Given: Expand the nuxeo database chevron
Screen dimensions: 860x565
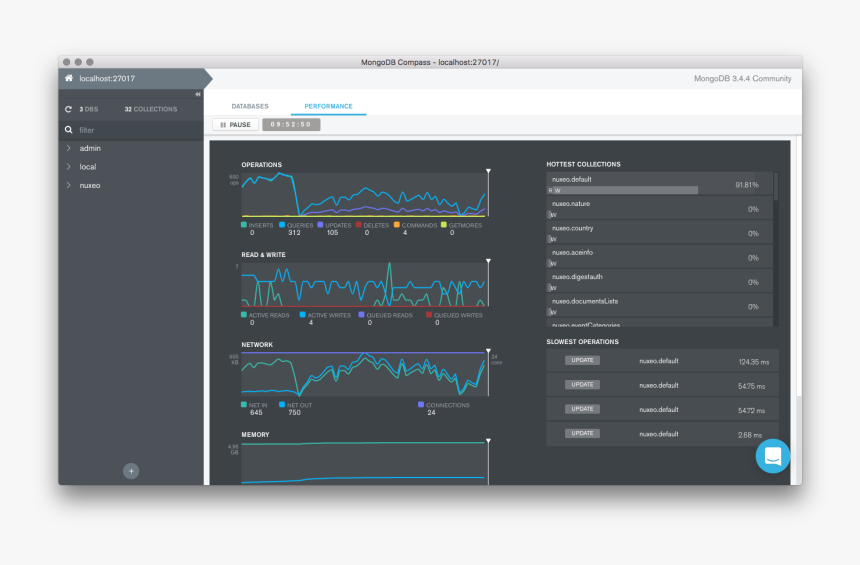Looking at the screenshot, I should tap(69, 185).
